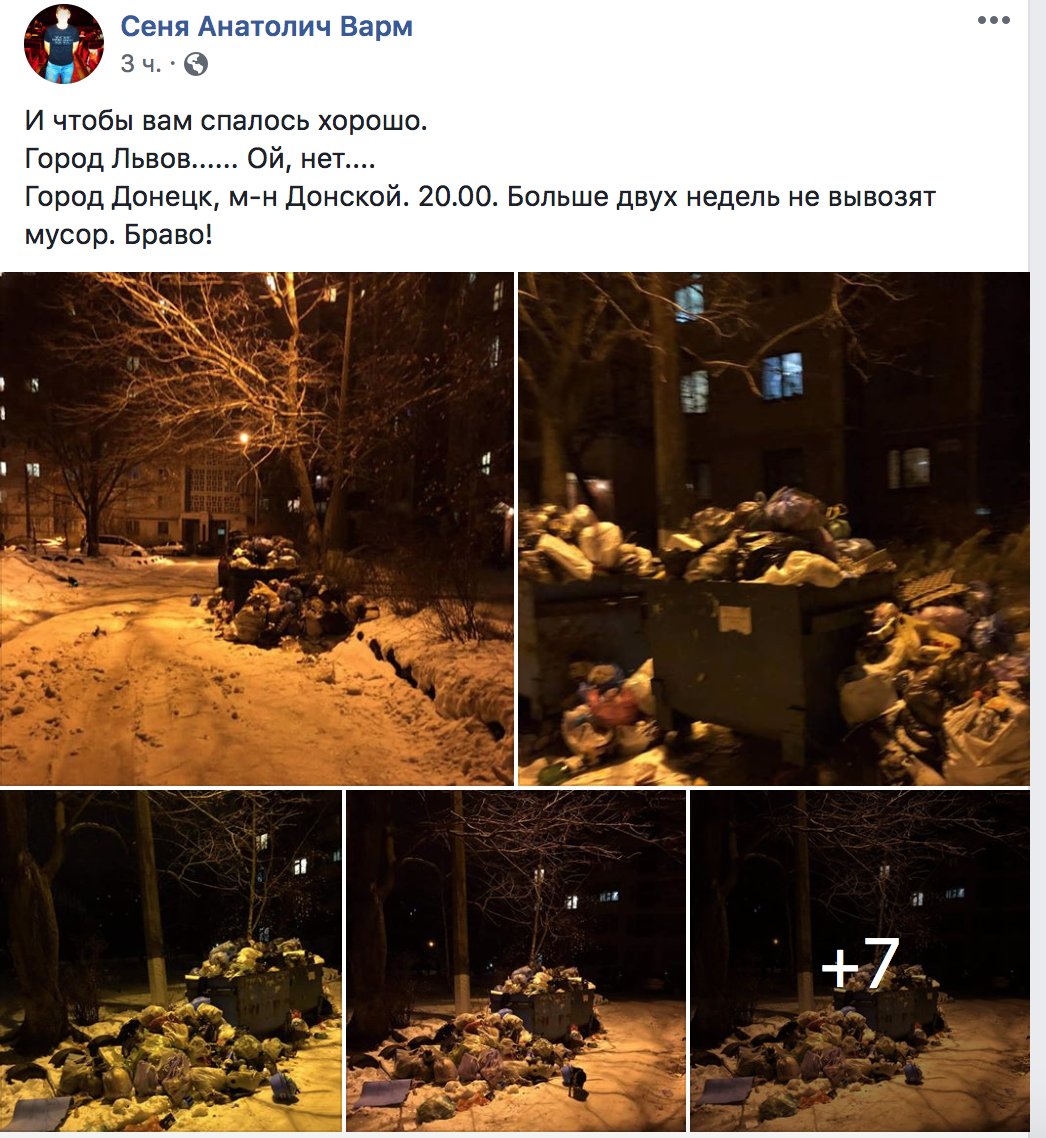Viewport: 1046px width, 1138px height.
Task: Open the author name Сеня Анатолич Варм
Action: 266,26
